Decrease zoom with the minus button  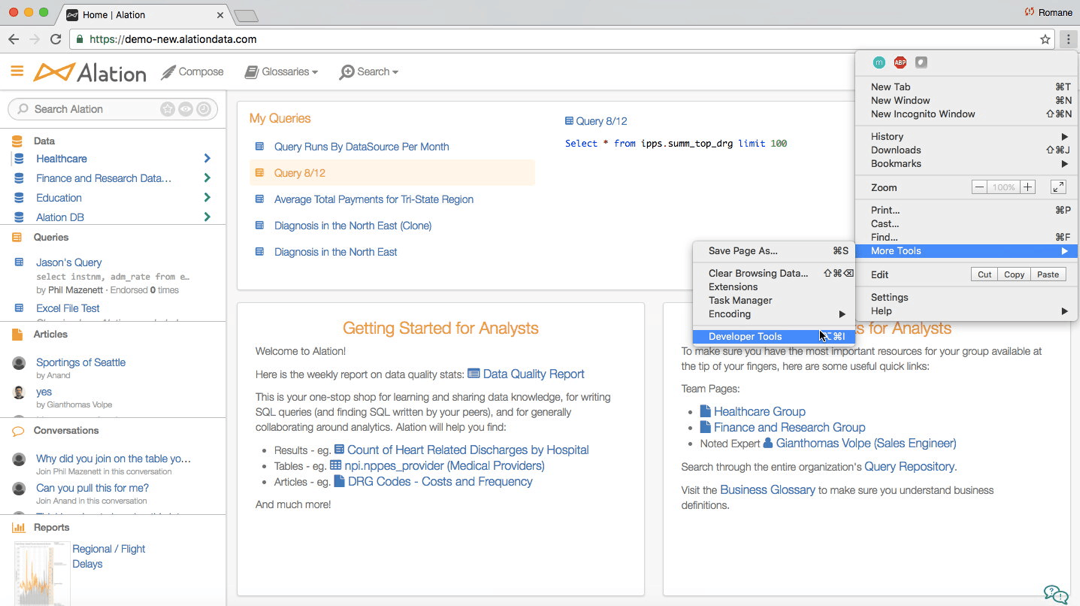click(x=979, y=187)
